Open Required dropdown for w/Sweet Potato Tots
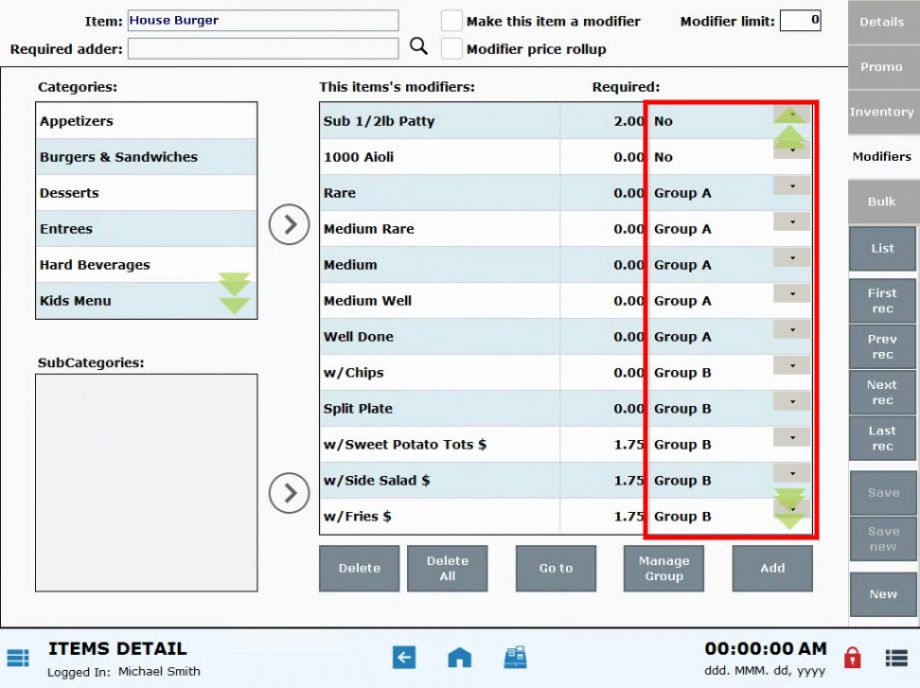Viewport: 920px width, 688px height. click(x=792, y=437)
